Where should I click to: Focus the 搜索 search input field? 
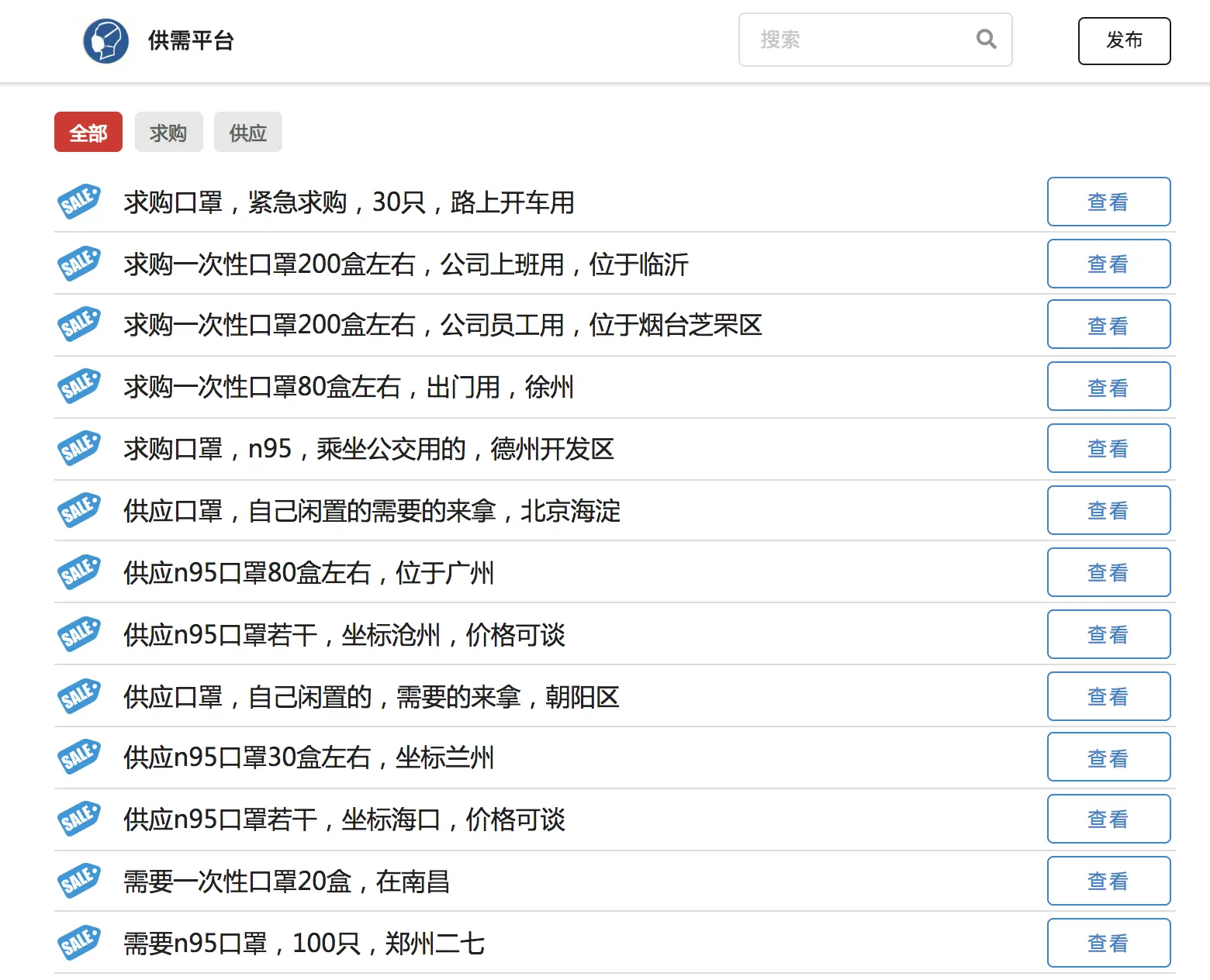pos(875,40)
